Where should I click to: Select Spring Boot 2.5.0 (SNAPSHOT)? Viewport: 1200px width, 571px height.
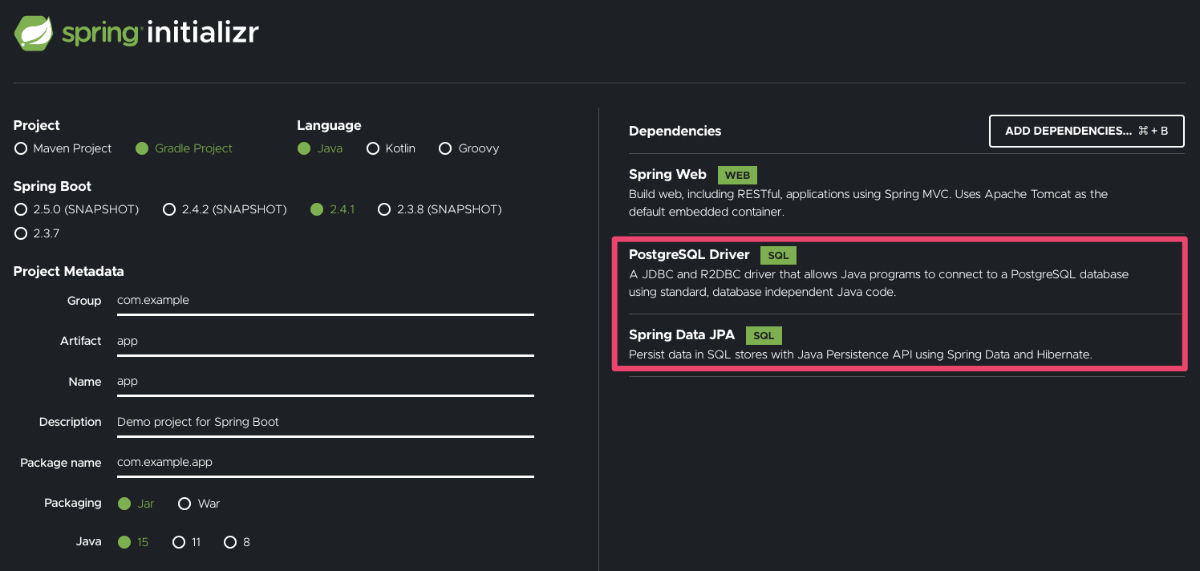click(x=20, y=209)
